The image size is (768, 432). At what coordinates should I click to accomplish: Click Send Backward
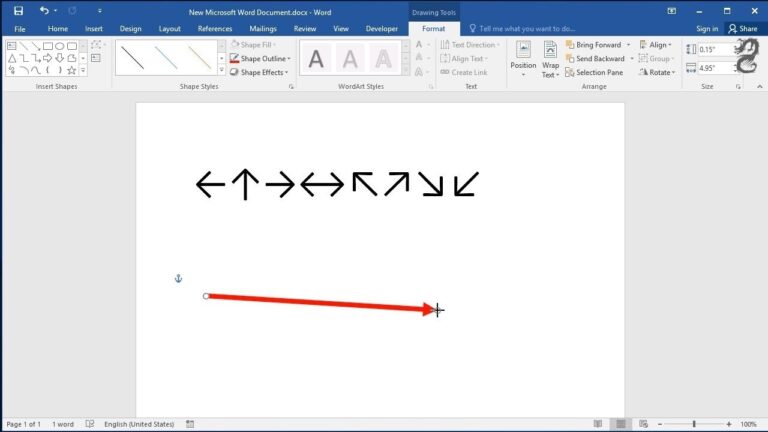595,59
